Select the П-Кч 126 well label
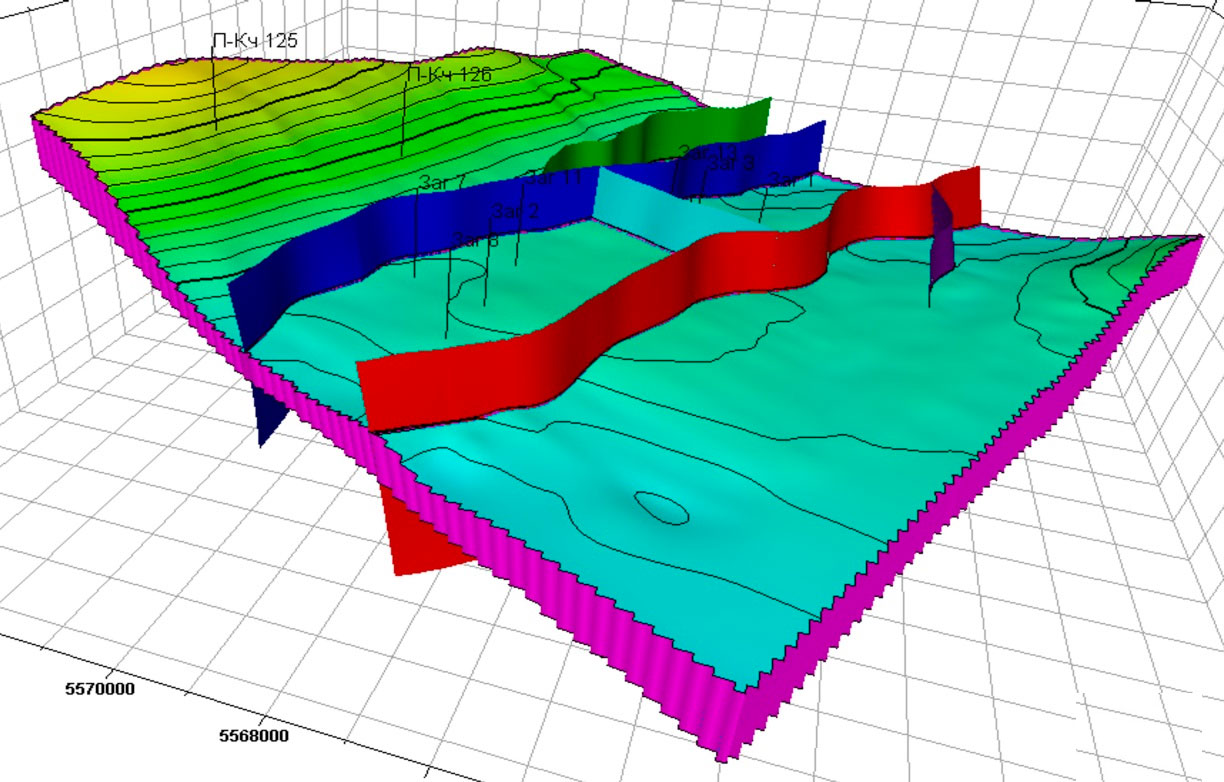 coord(448,75)
